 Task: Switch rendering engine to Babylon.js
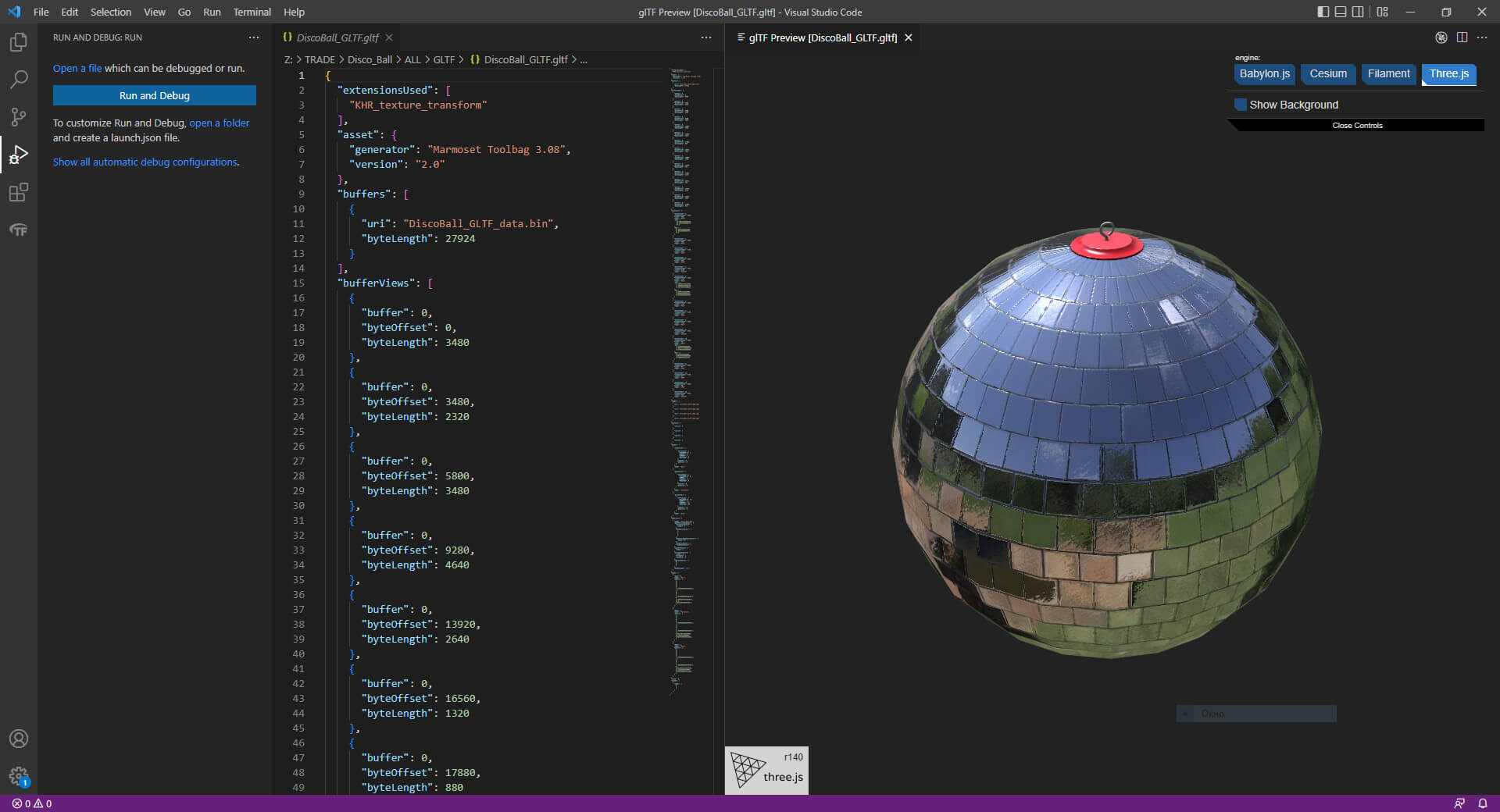coord(1264,74)
